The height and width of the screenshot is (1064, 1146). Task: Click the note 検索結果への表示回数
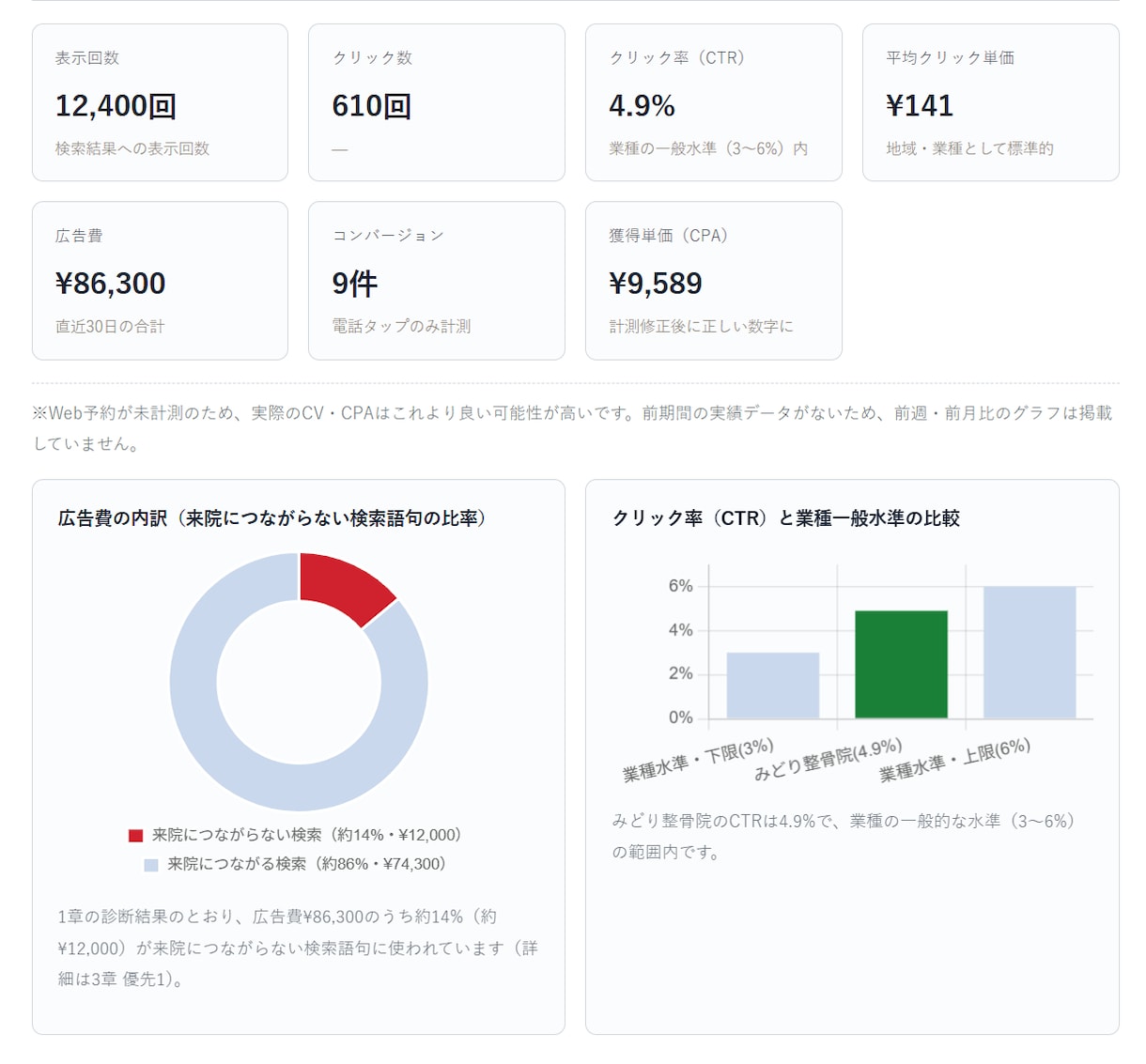[132, 148]
